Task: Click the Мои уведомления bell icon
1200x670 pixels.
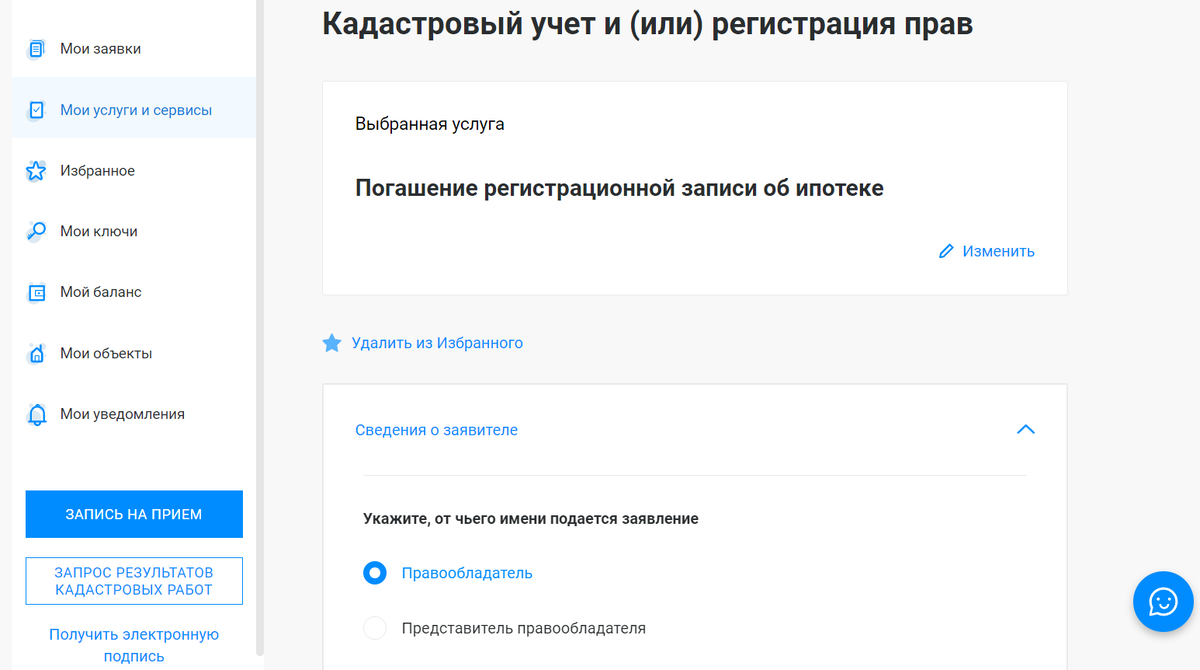Action: click(x=35, y=413)
